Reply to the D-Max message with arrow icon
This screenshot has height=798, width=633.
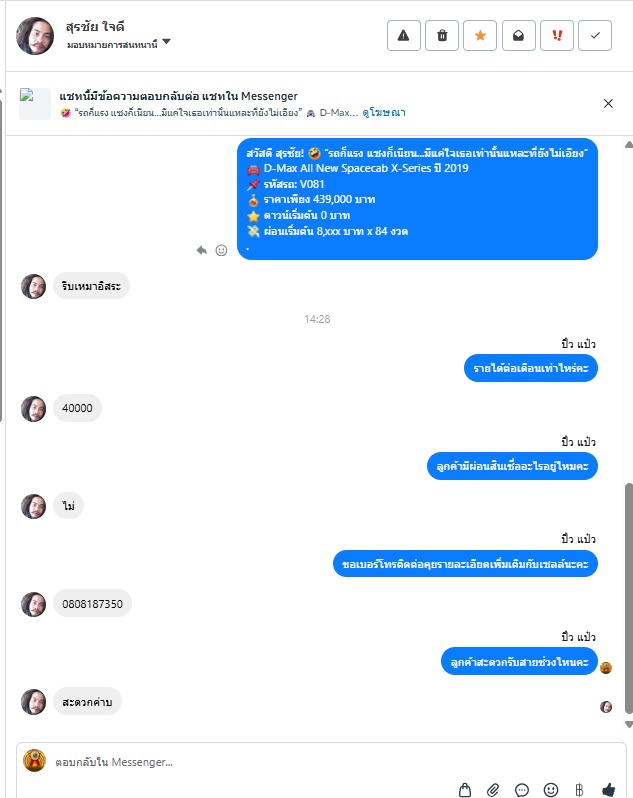(202, 250)
